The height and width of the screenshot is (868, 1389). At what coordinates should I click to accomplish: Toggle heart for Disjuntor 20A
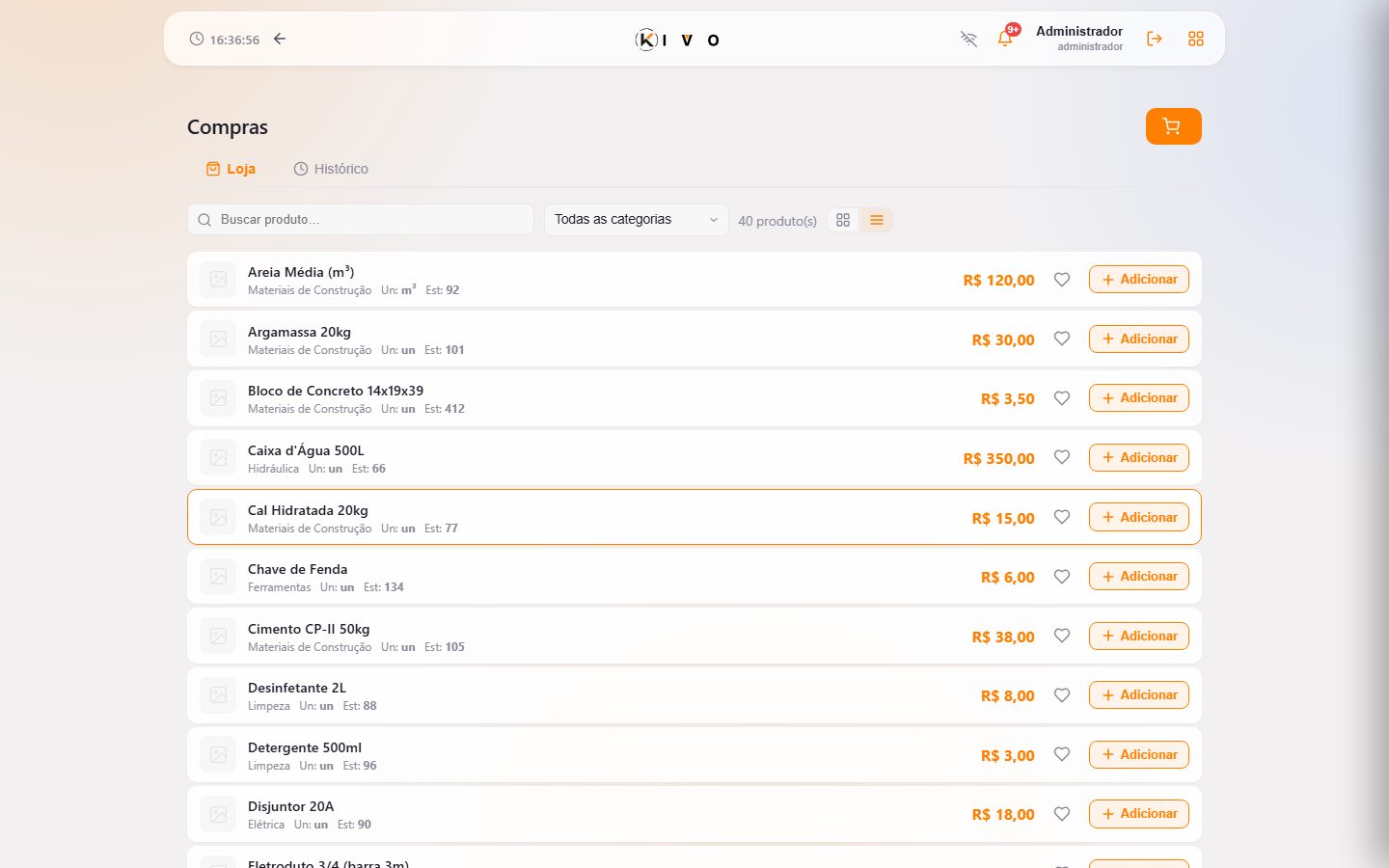[1062, 814]
